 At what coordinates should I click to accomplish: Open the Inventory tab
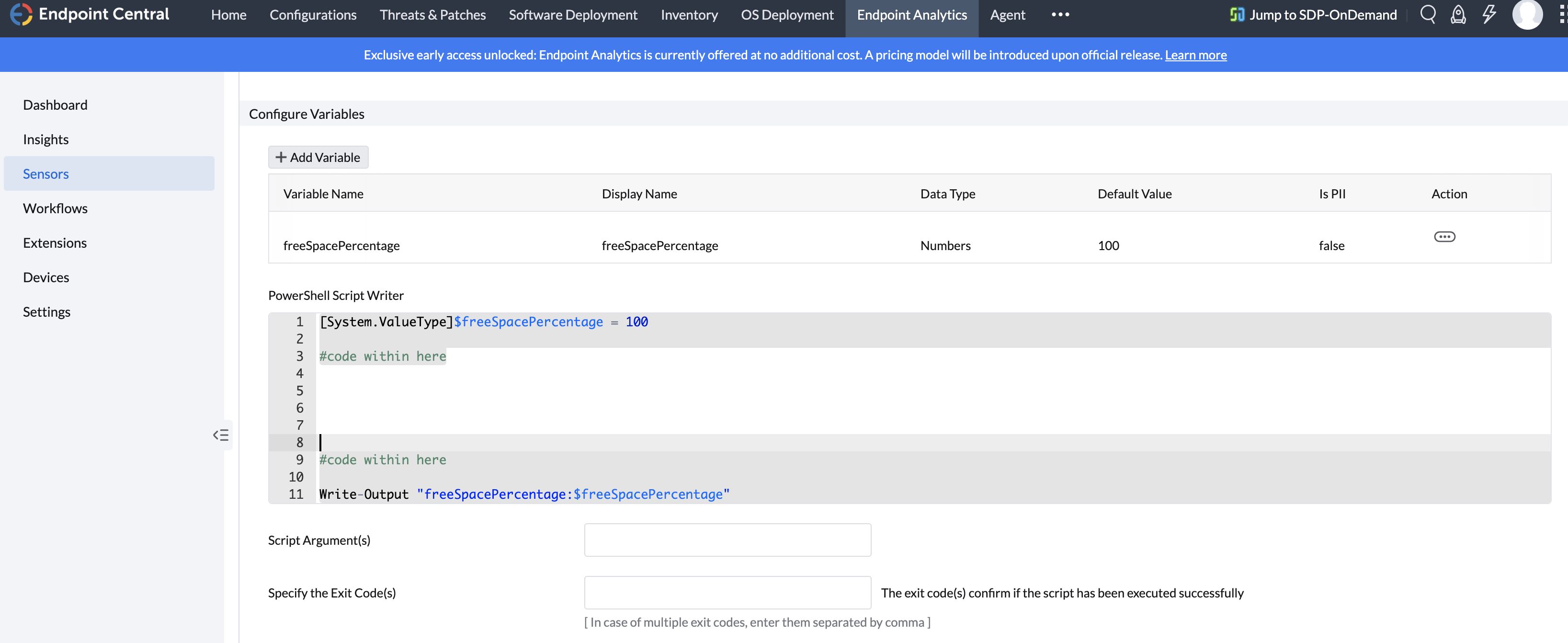coord(689,14)
